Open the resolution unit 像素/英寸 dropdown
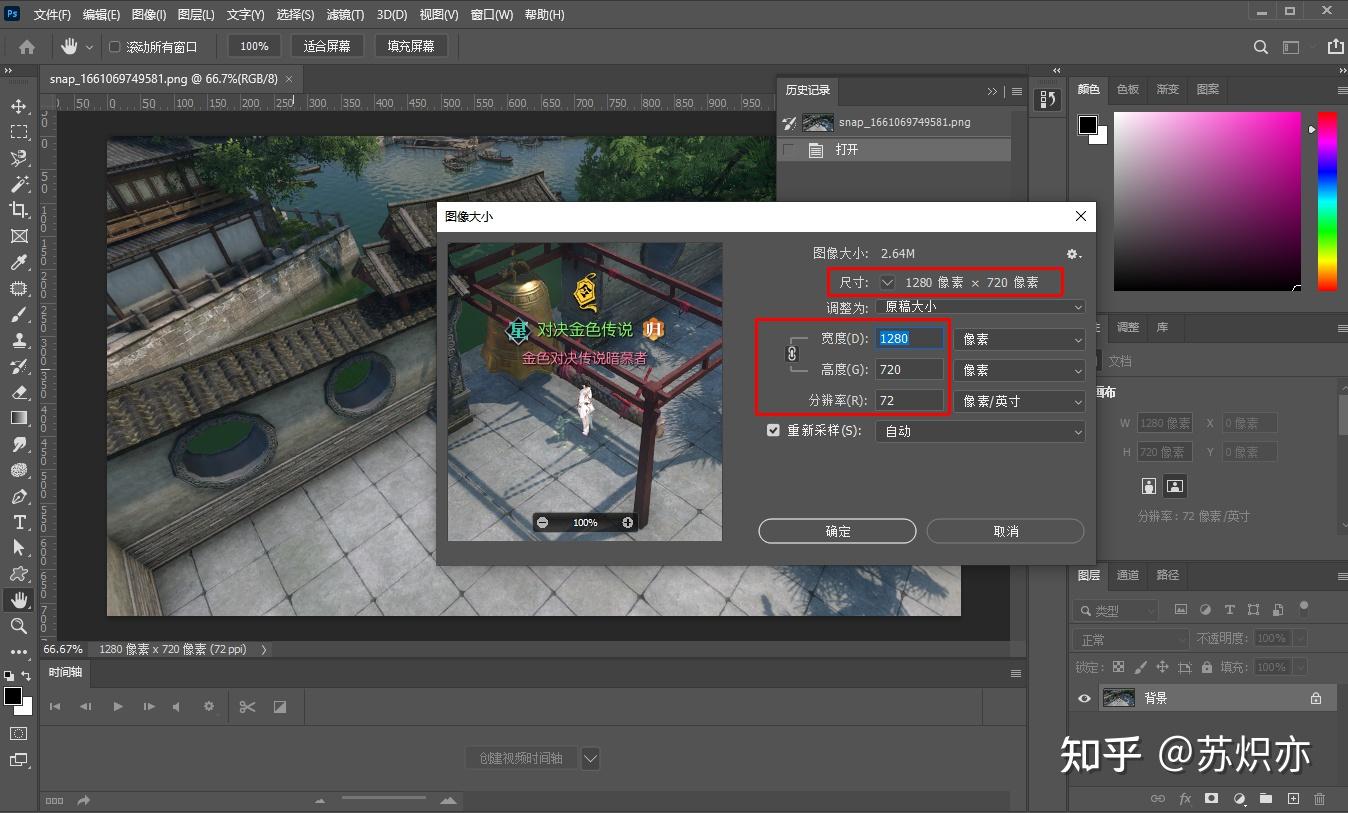1348x813 pixels. click(x=1019, y=401)
